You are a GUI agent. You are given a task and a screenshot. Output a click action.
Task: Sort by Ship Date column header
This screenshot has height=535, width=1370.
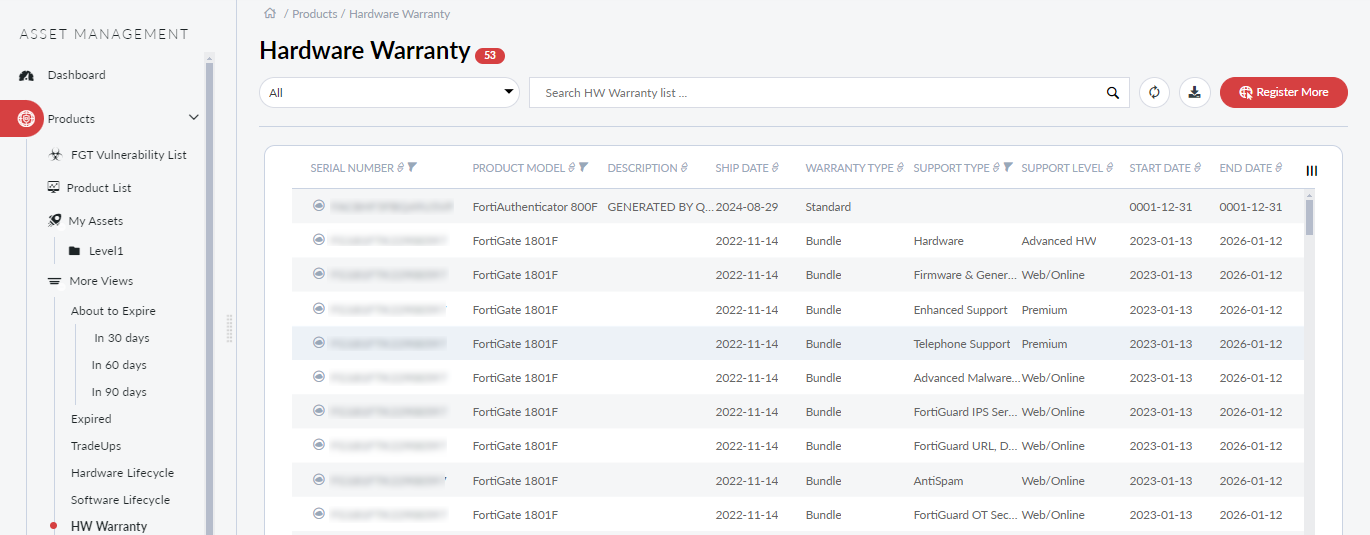(x=742, y=168)
